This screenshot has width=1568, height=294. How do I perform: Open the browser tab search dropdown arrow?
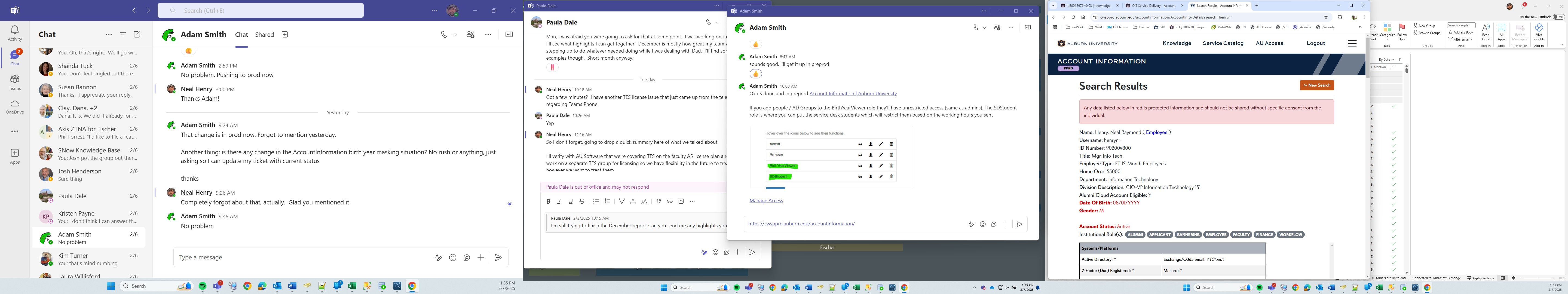click(1053, 5)
